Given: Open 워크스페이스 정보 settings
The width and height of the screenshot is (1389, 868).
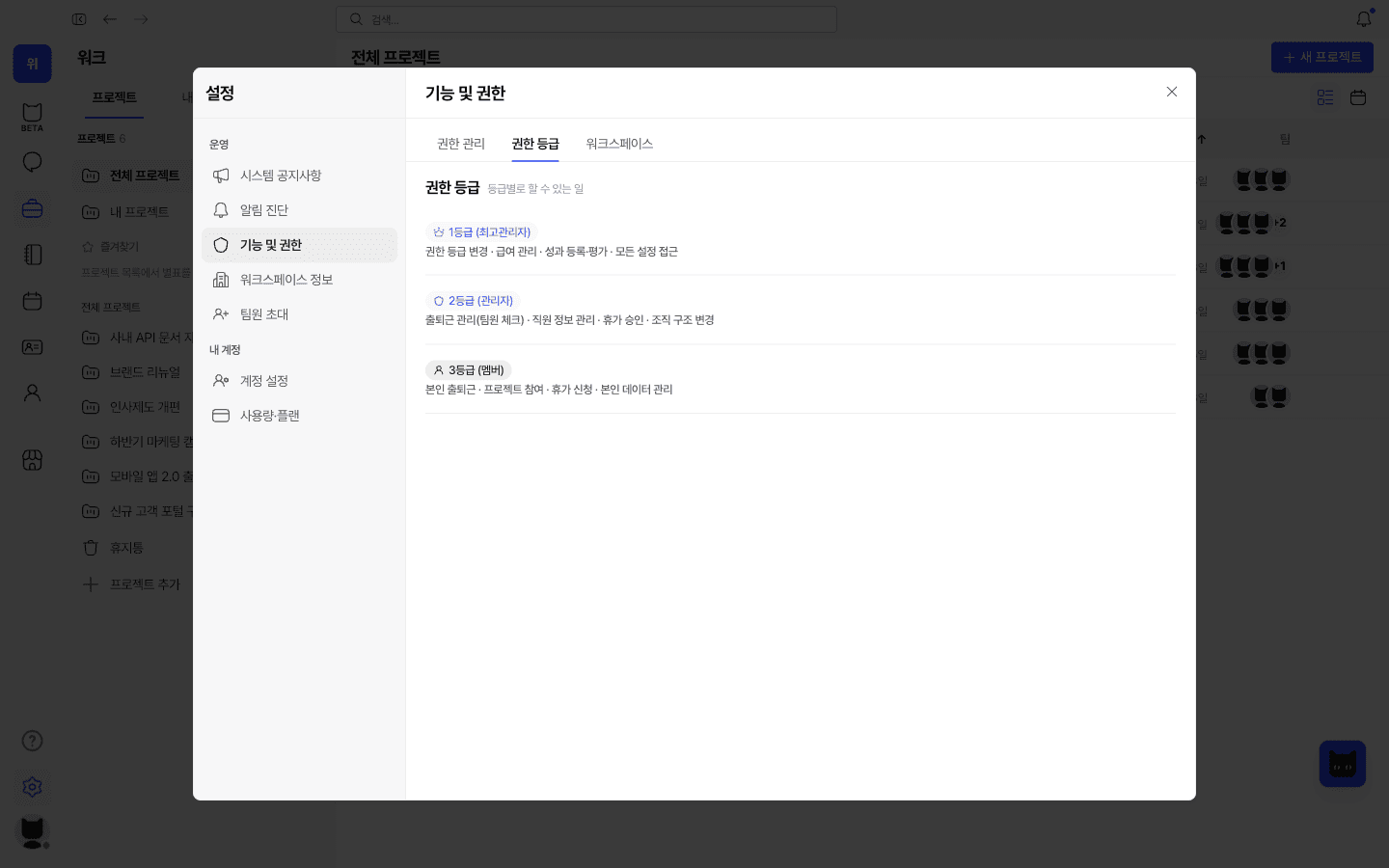Looking at the screenshot, I should 299,280.
